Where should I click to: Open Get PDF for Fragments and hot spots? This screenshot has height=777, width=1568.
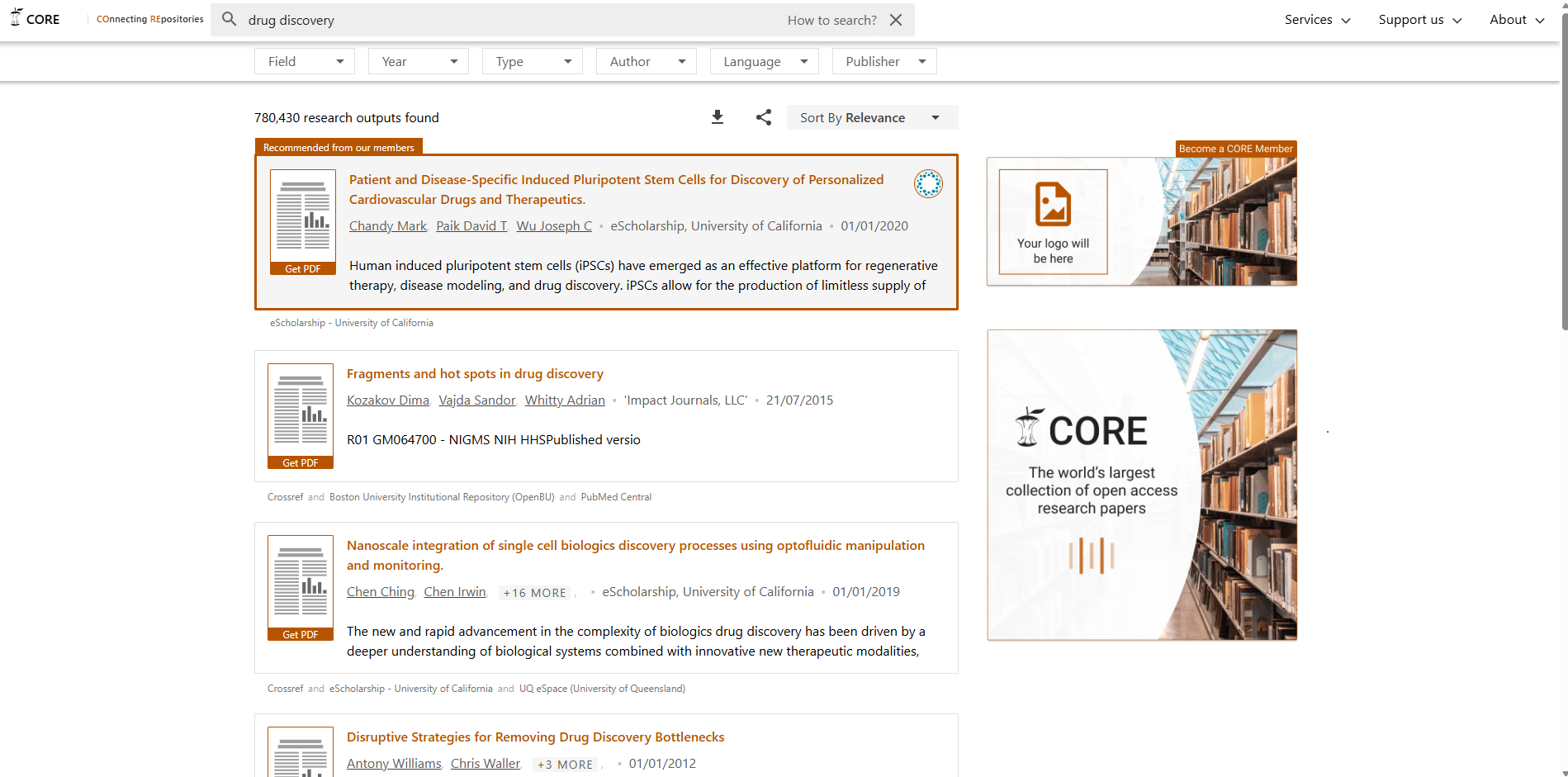[301, 462]
